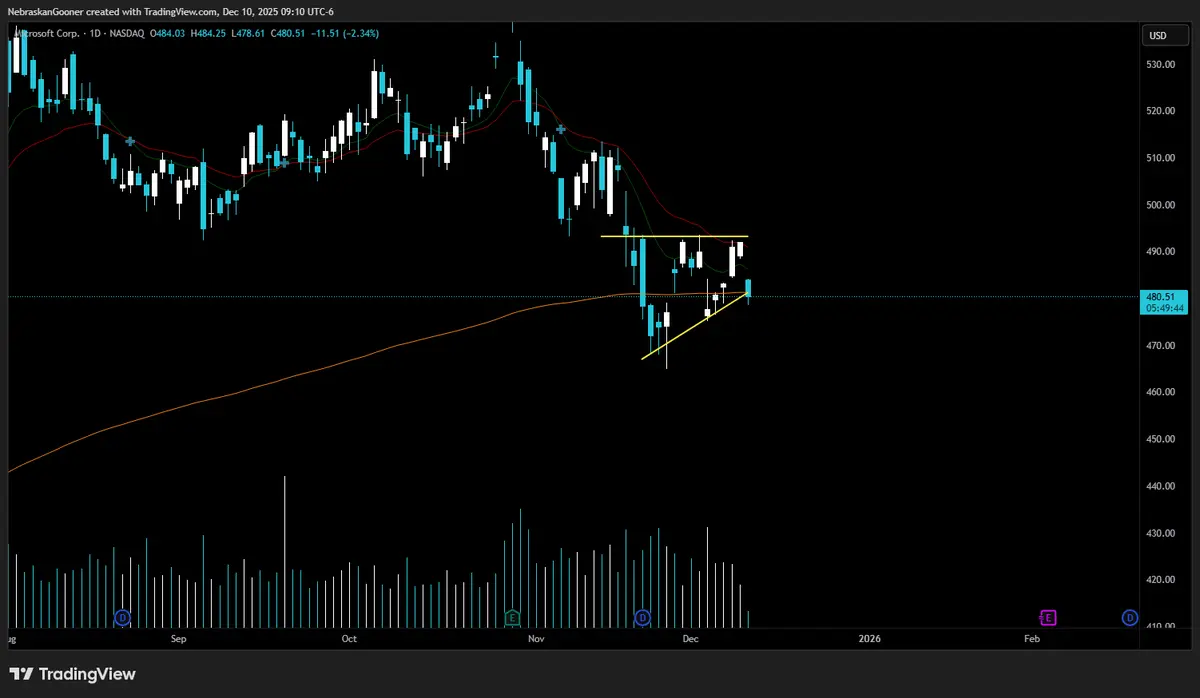1200x698 pixels.
Task: Click the 500.00 price axis label
Action: (1161, 205)
